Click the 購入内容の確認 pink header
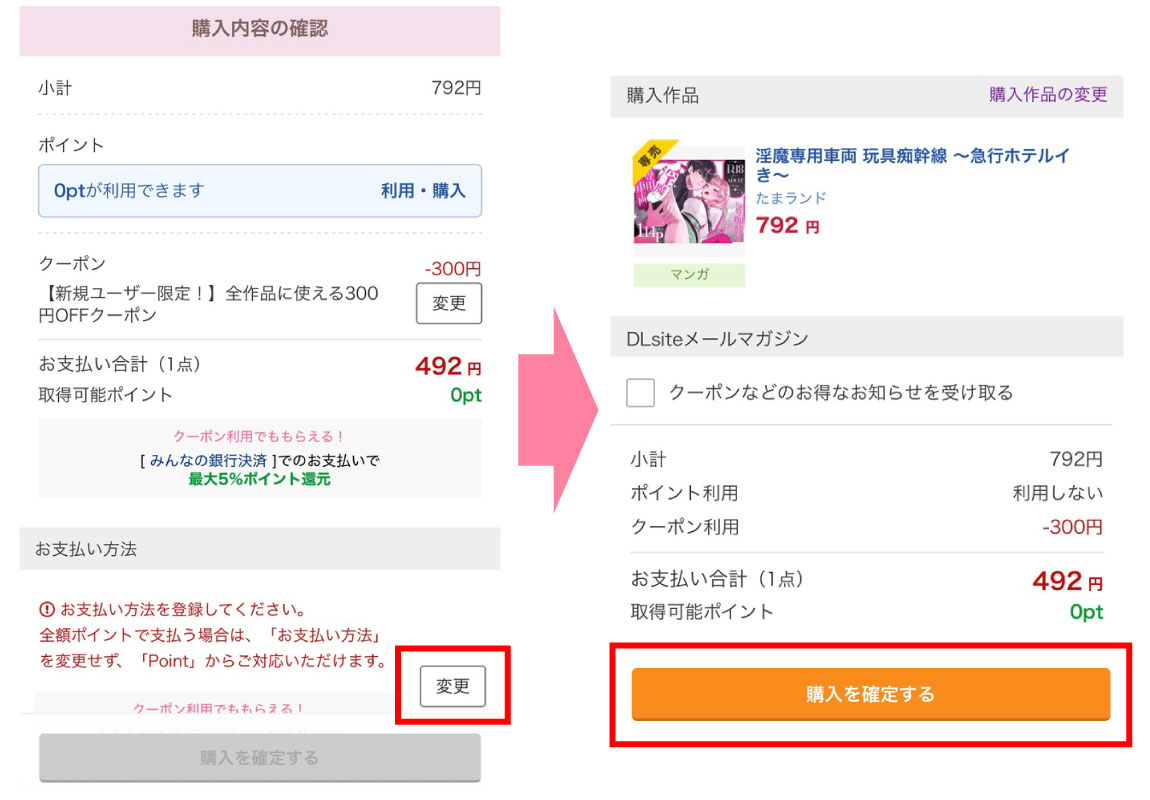Viewport: 1150px width, 800px height. pos(260,29)
